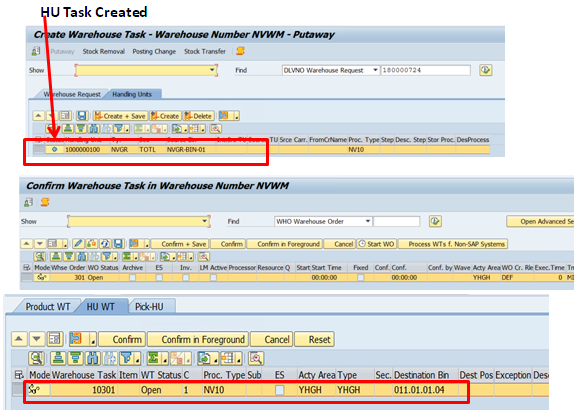Click the Reset button in HU WT toolbar

pyautogui.click(x=314, y=339)
